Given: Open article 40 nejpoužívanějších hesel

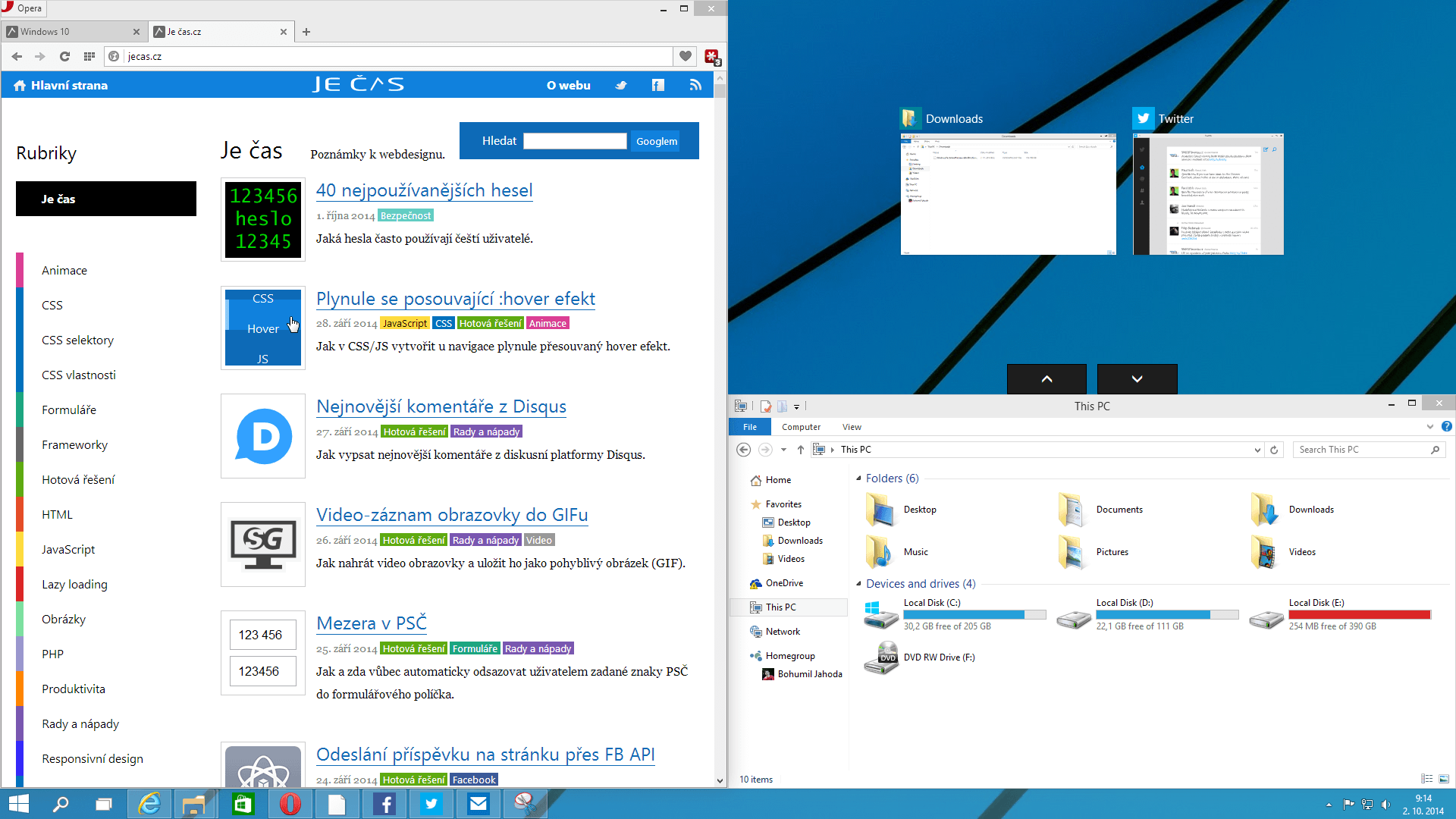Looking at the screenshot, I should click(424, 190).
